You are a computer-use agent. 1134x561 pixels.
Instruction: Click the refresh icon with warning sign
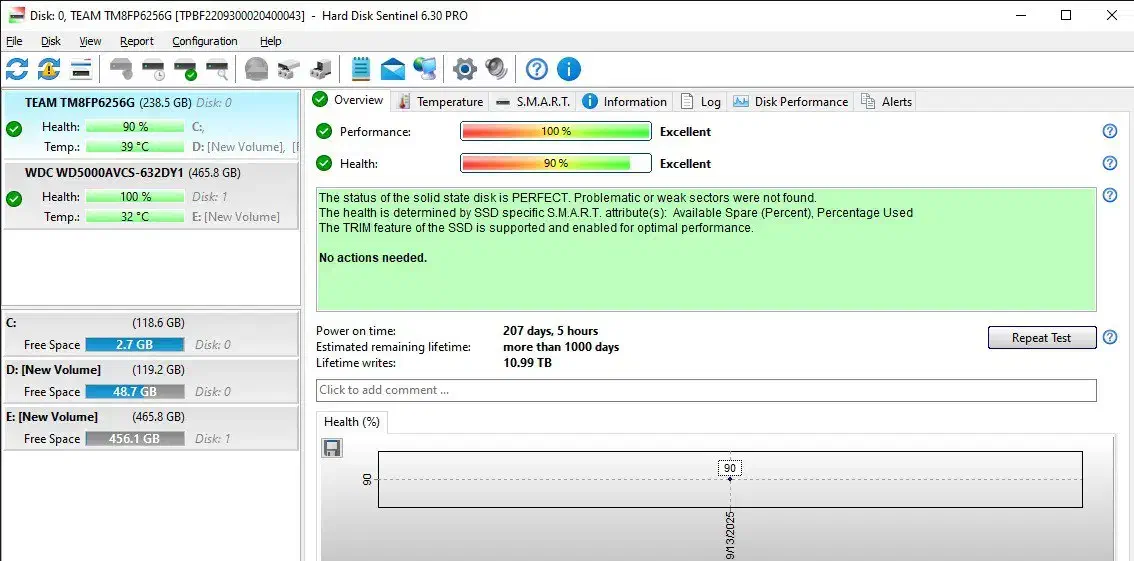coord(49,69)
